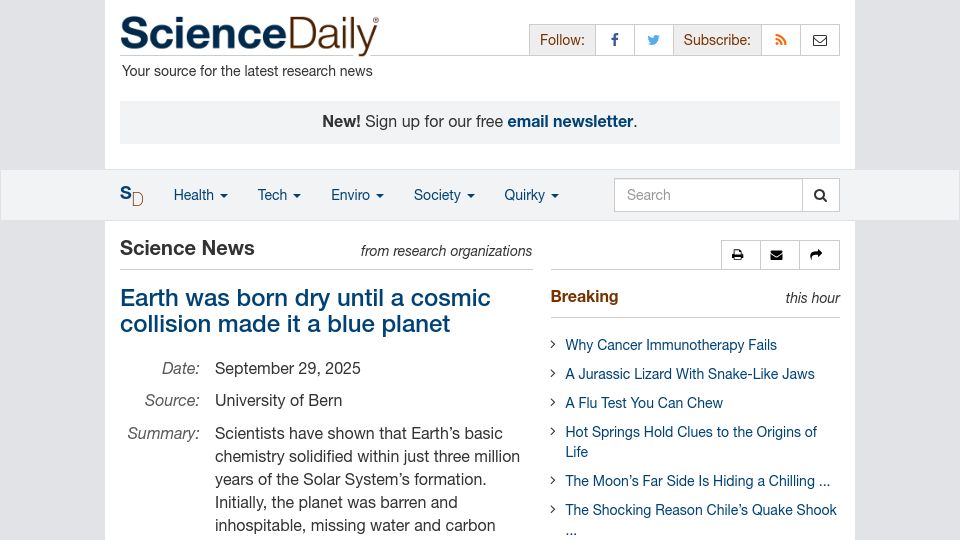Viewport: 960px width, 540px height.
Task: Click the date September 29, 2025
Action: pyautogui.click(x=287, y=369)
